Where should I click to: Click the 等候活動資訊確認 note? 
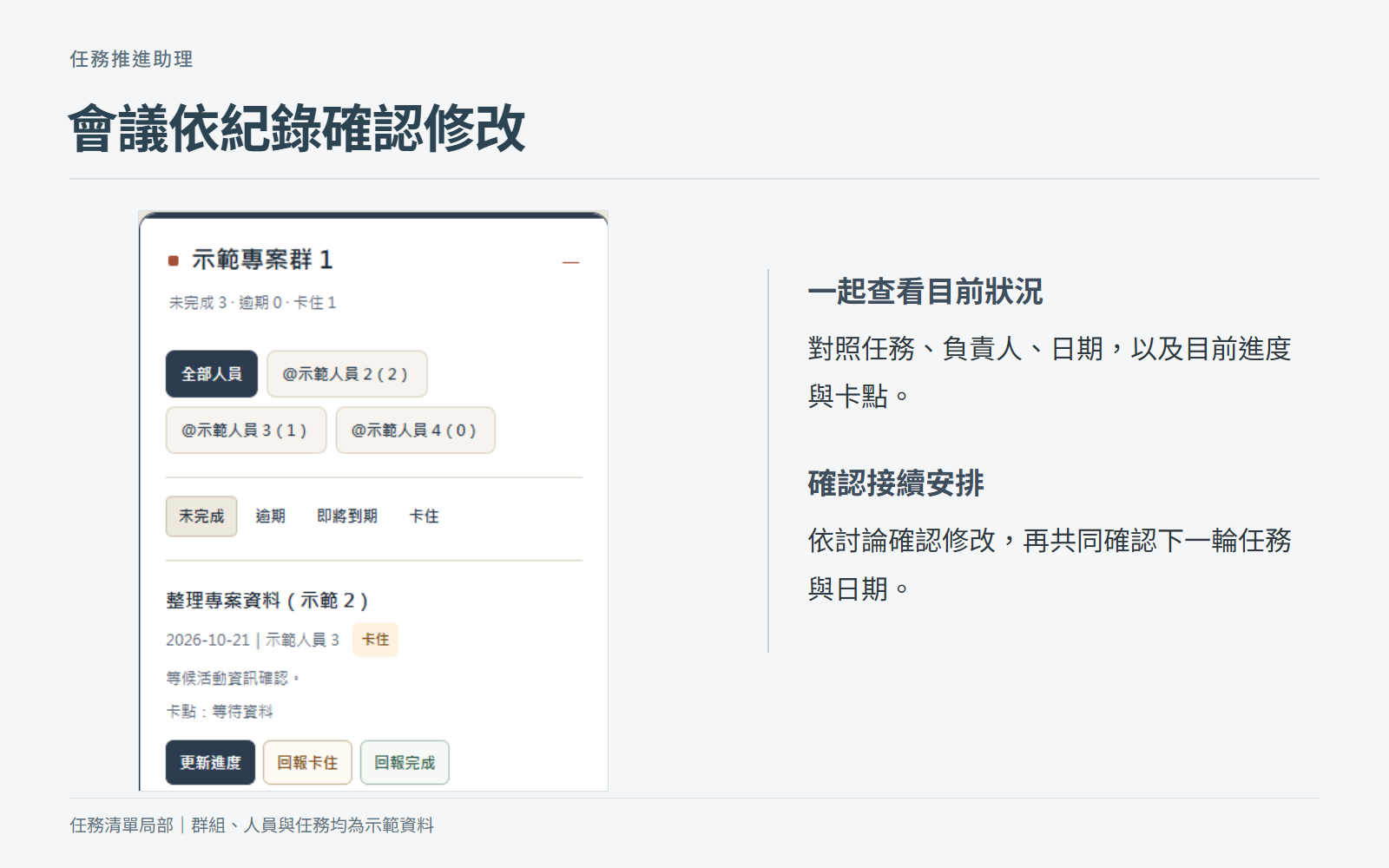[233, 678]
